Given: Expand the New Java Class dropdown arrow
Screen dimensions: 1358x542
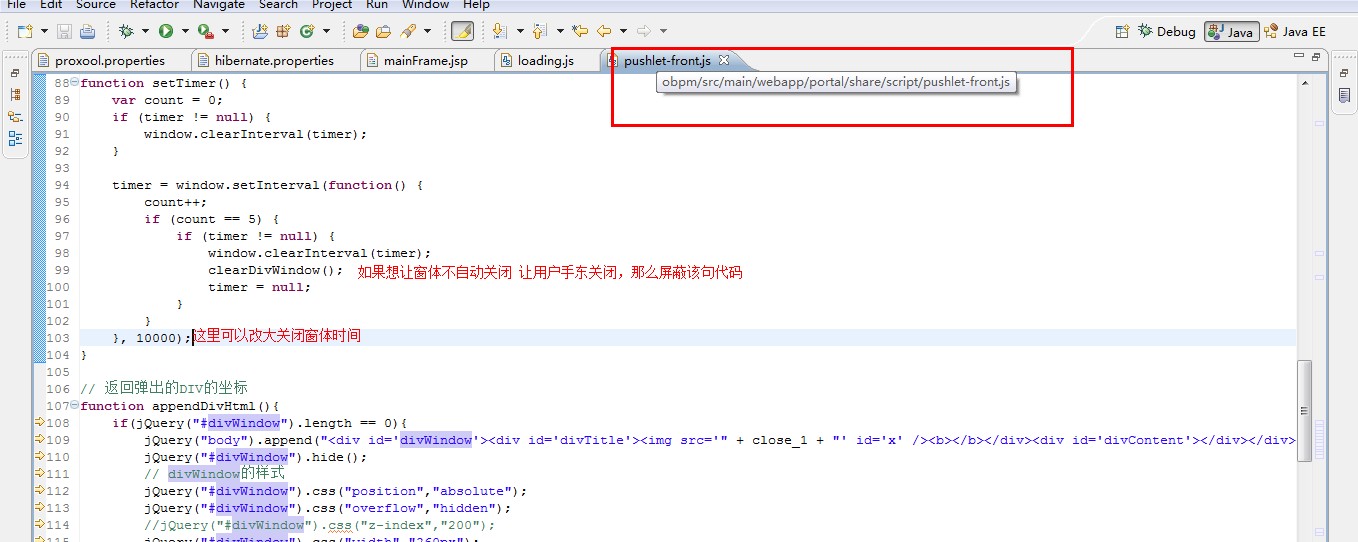Looking at the screenshot, I should click(x=326, y=32).
